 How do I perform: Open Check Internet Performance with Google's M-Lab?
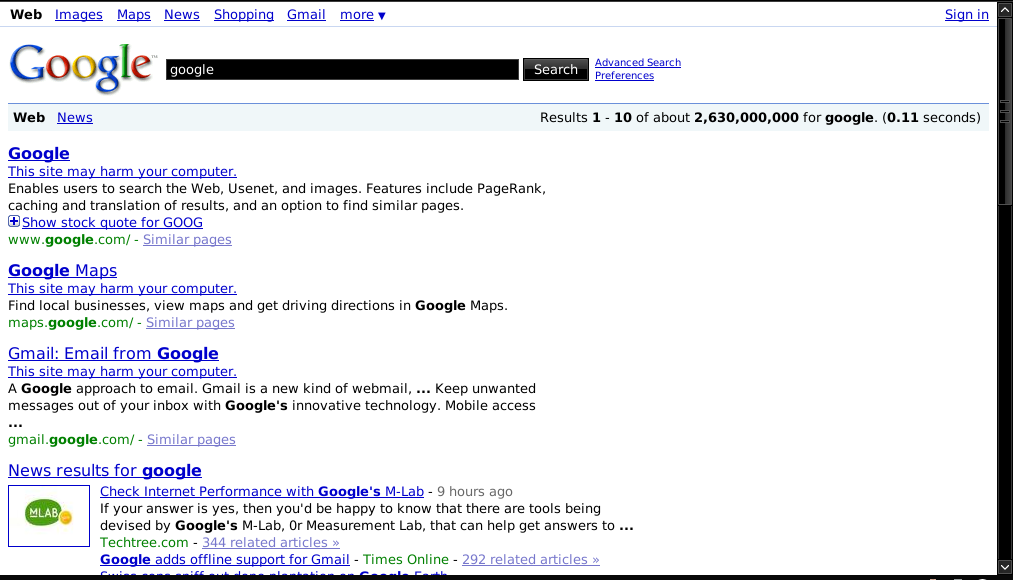(262, 492)
